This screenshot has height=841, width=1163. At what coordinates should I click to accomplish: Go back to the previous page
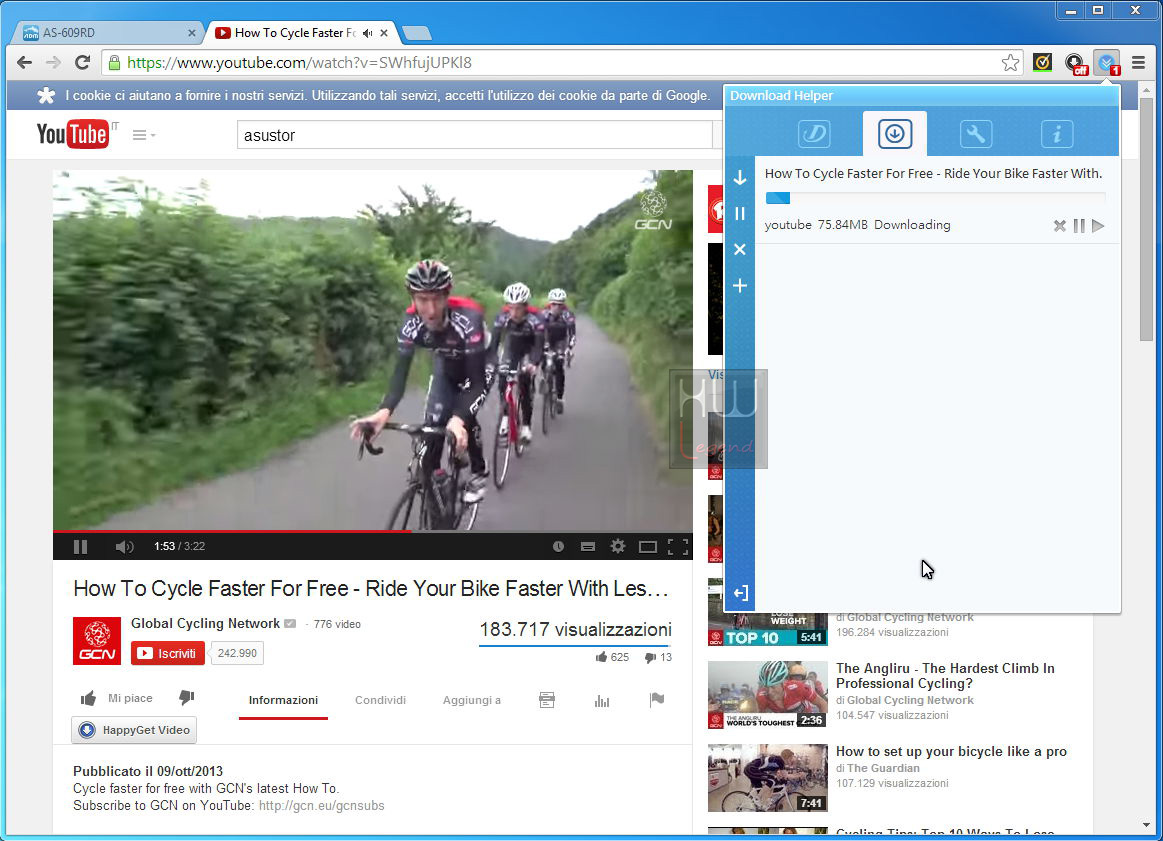pyautogui.click(x=24, y=62)
